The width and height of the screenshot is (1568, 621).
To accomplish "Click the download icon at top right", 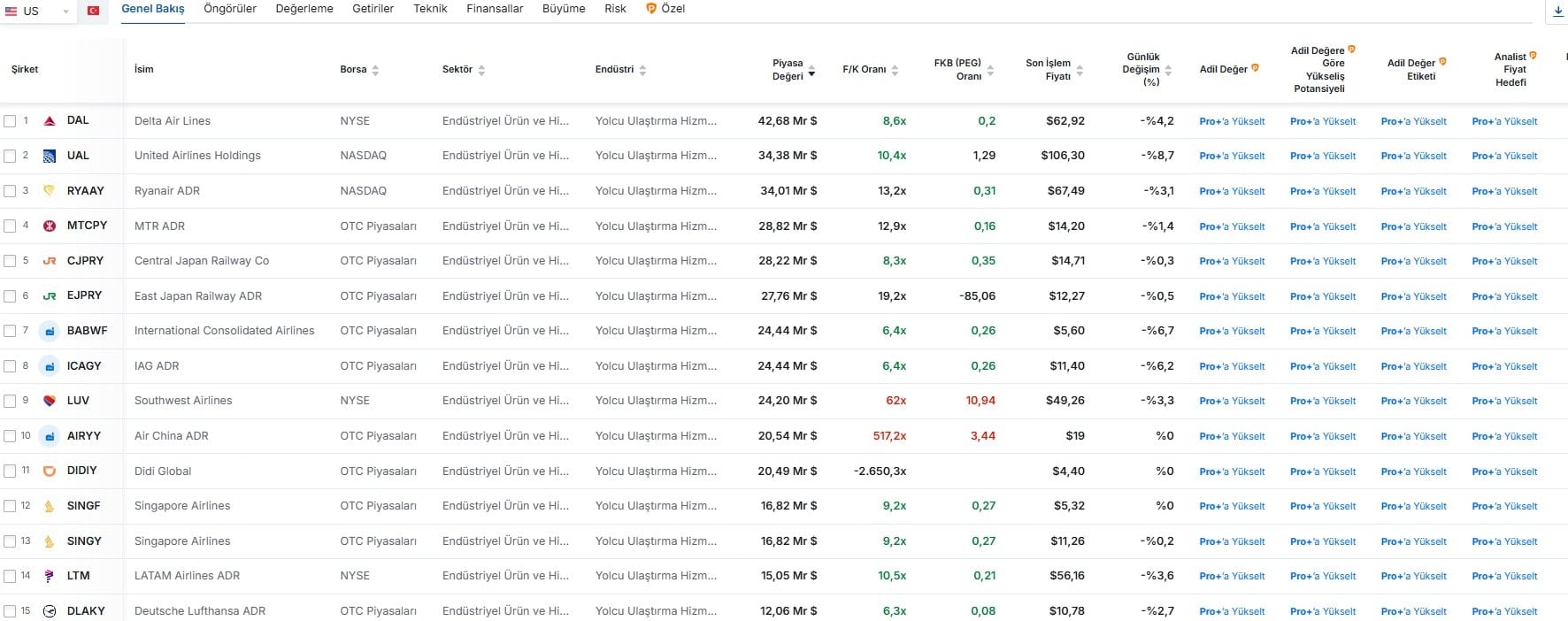I will (1558, 11).
